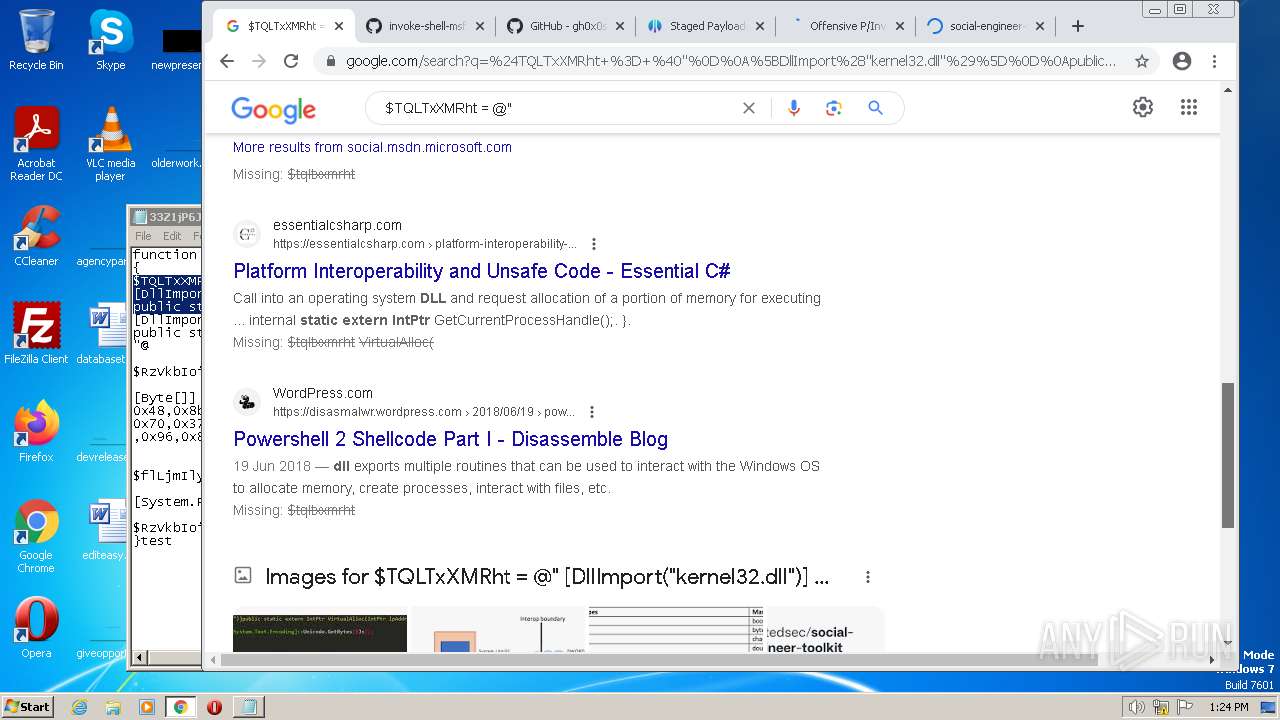Launch VLC media player shortcut
This screenshot has height=720, width=1280.
pyautogui.click(x=110, y=144)
